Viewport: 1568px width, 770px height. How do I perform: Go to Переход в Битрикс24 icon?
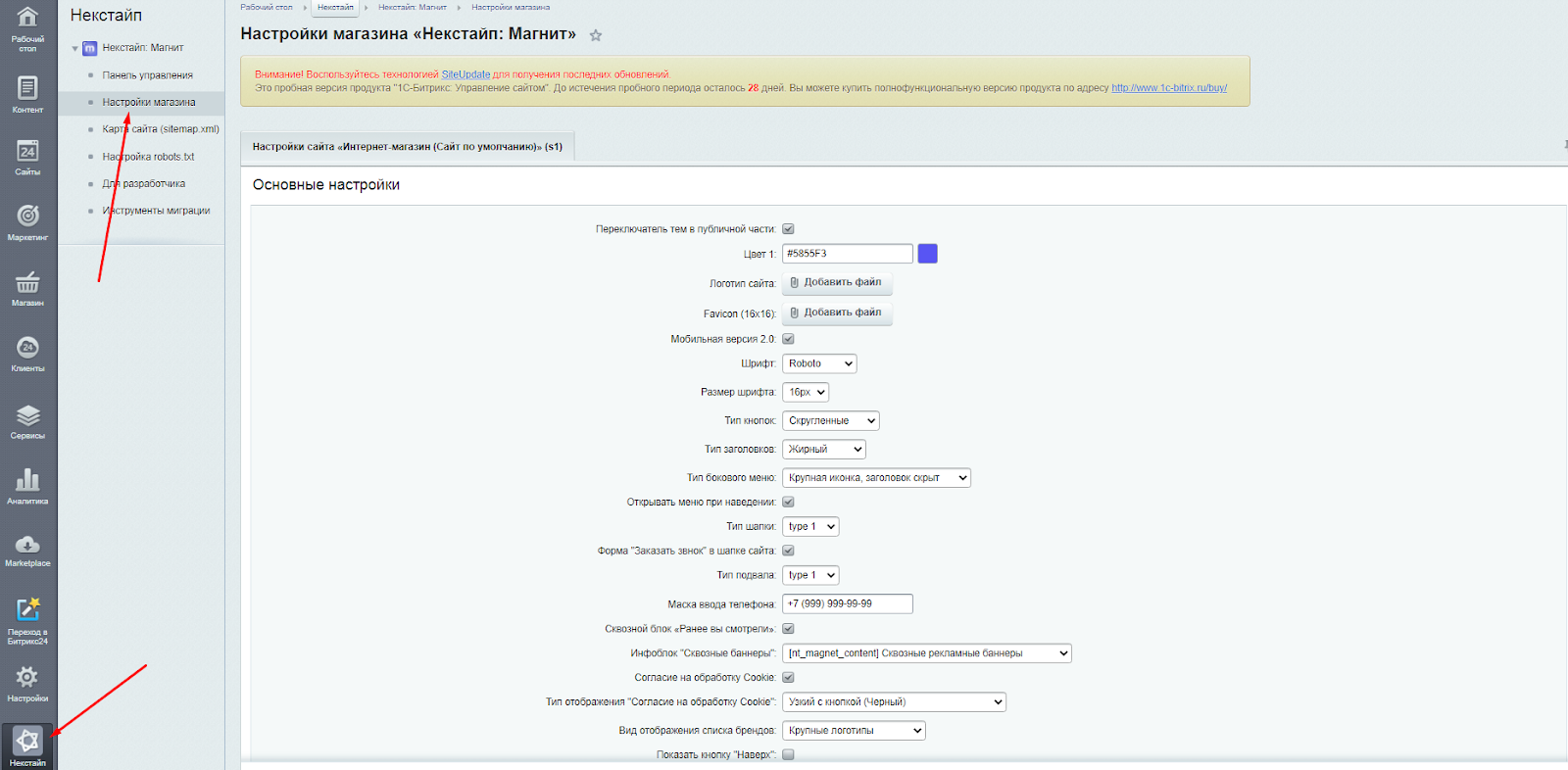(x=27, y=608)
